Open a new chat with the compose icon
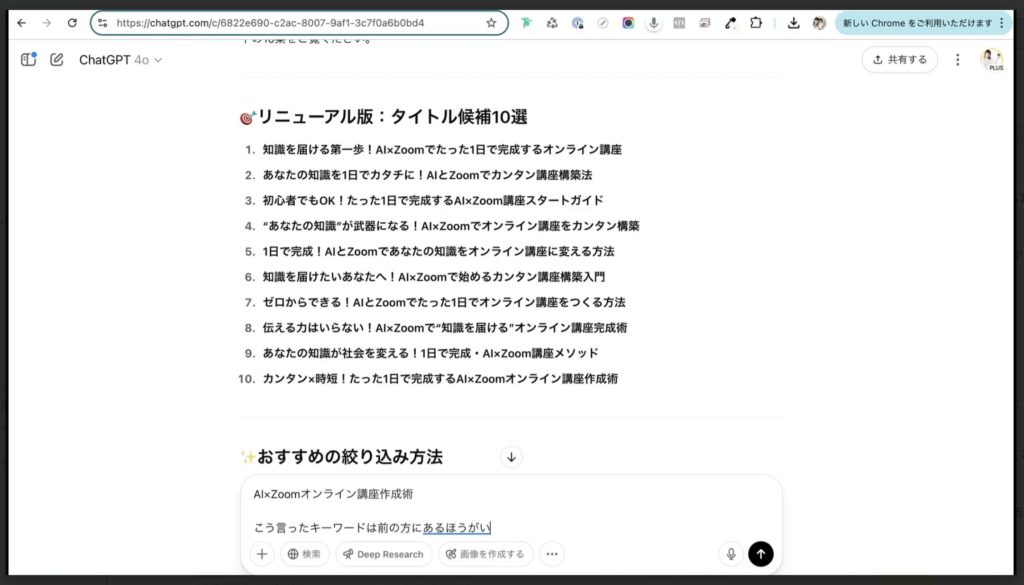This screenshot has height=585, width=1024. coord(57,60)
